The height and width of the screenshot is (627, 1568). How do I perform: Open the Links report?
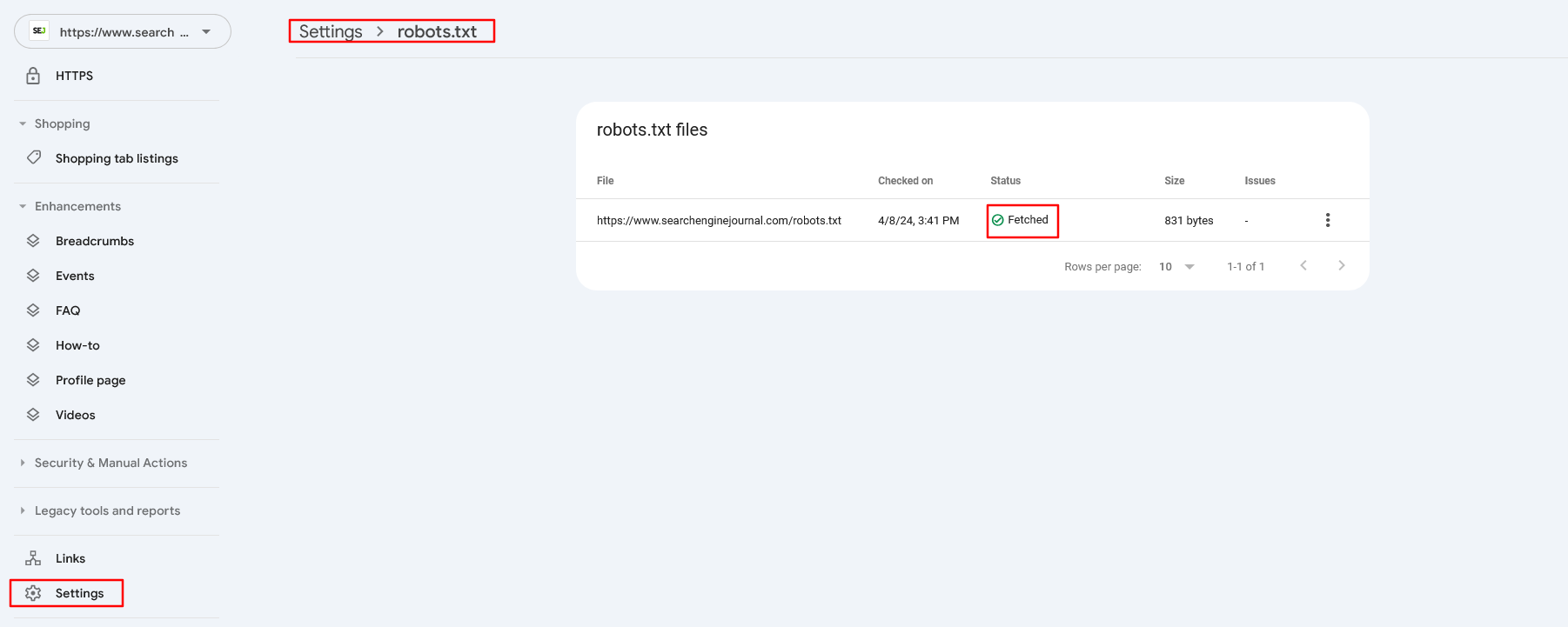point(70,558)
